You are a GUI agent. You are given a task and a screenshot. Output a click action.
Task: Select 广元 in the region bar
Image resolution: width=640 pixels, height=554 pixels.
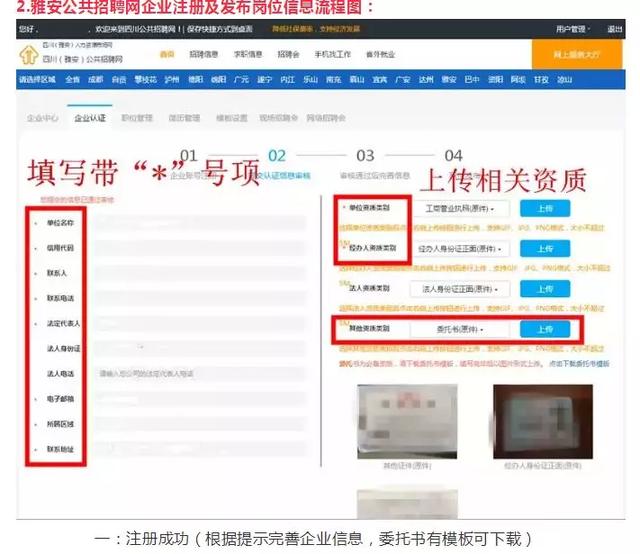pos(241,80)
